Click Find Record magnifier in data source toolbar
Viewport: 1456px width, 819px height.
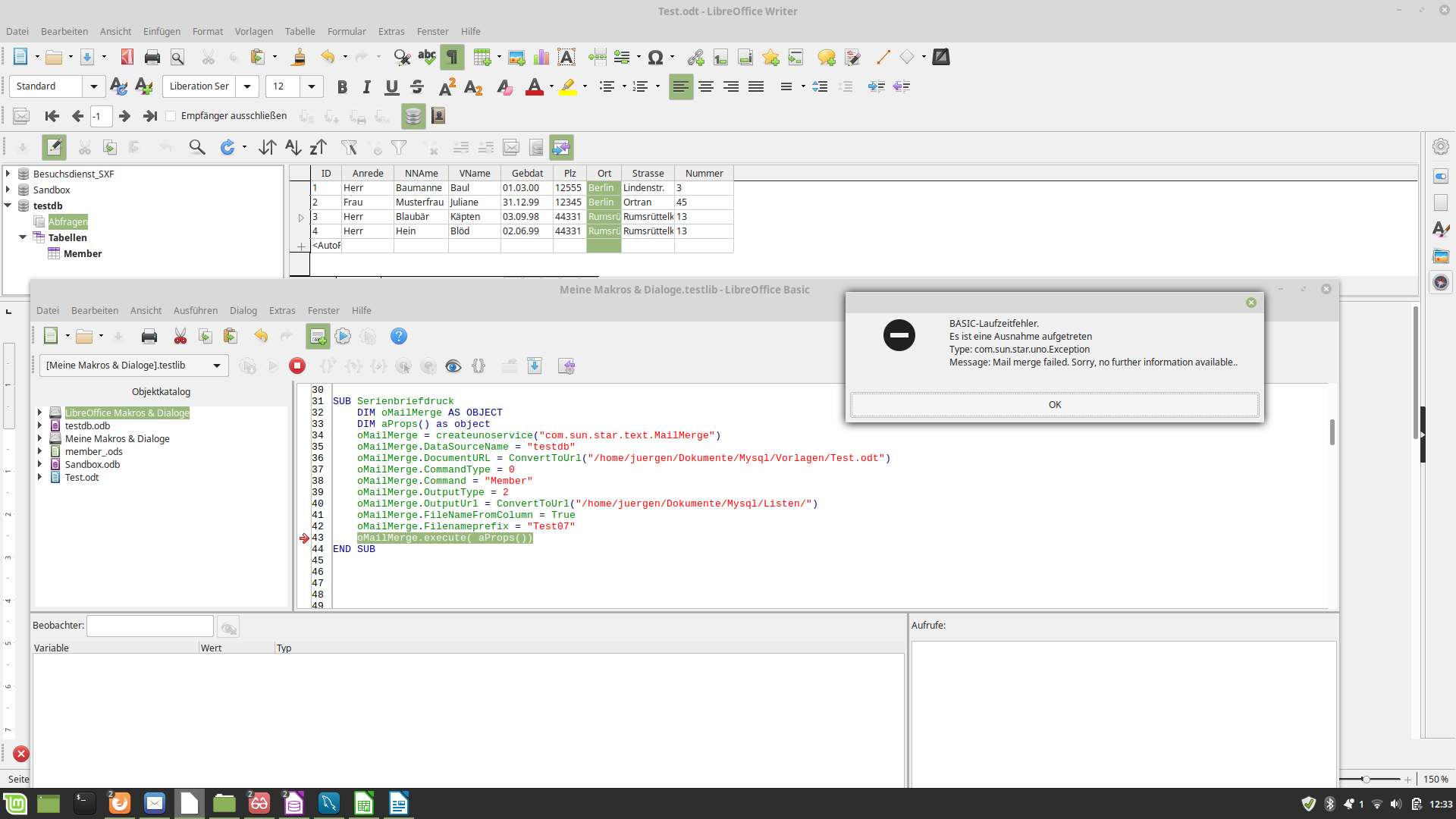[197, 147]
